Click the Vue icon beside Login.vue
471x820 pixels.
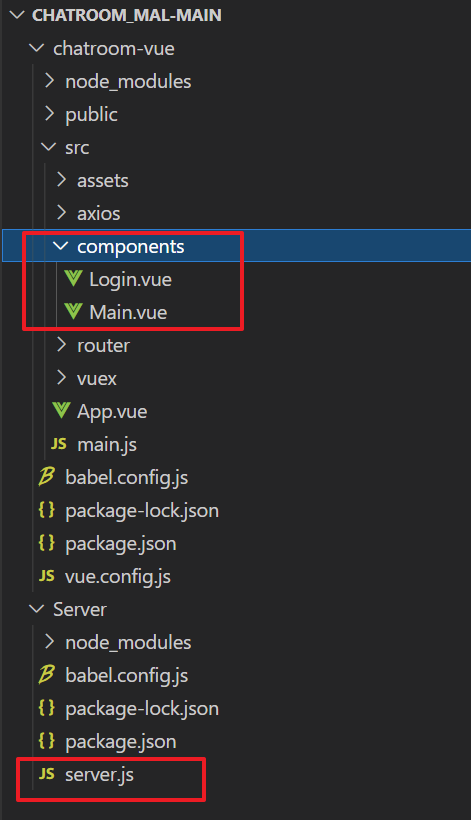tap(73, 279)
